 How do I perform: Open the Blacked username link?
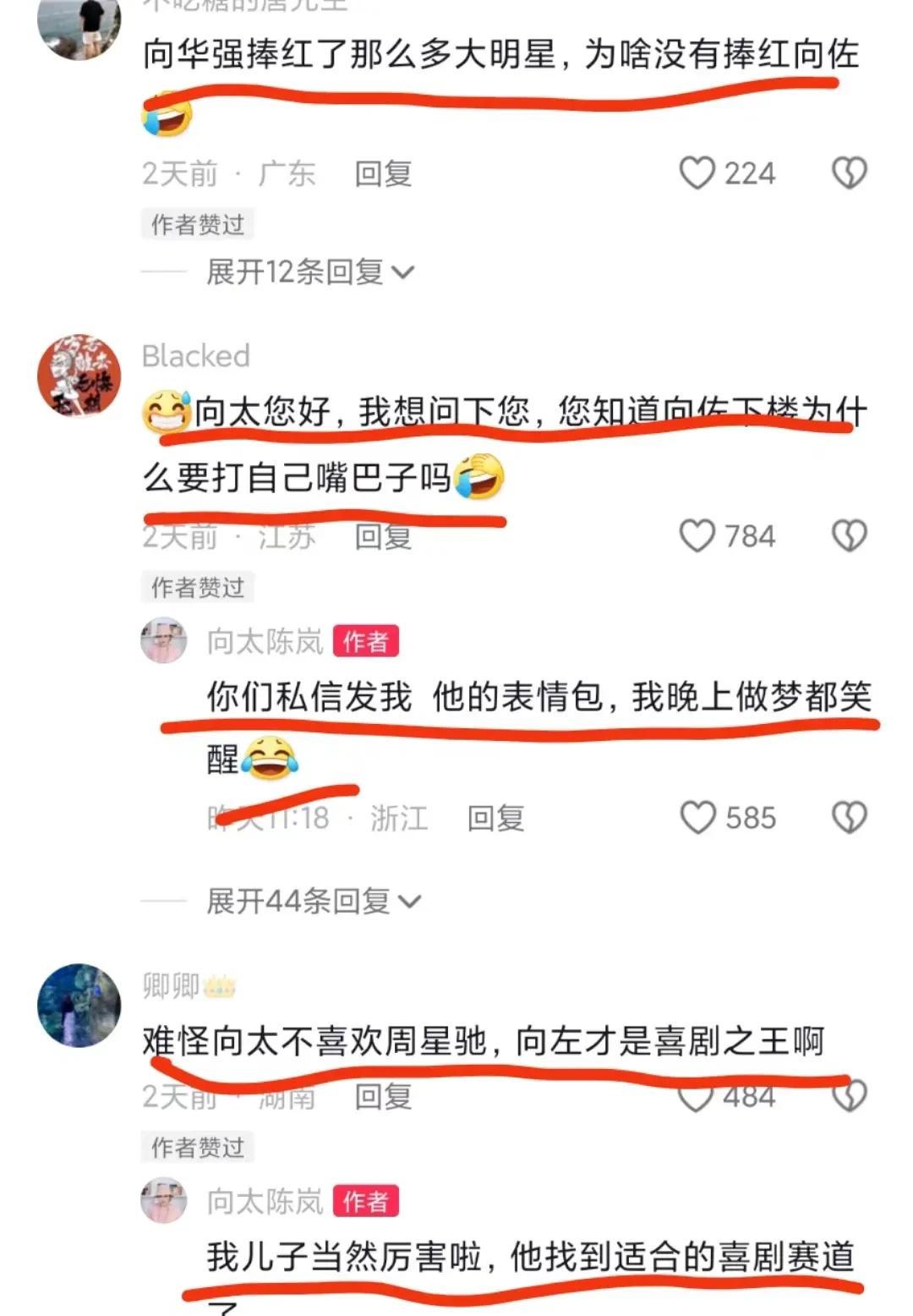point(196,356)
